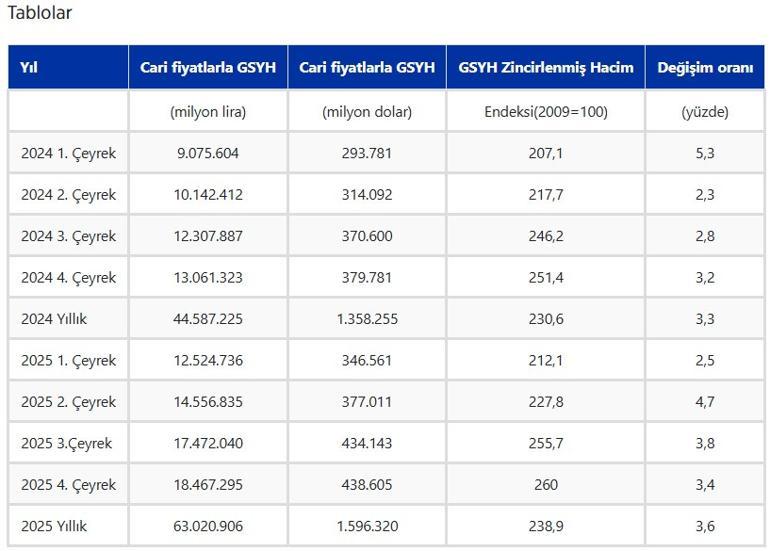Select the 1.596.320 dollar value cell

point(367,526)
